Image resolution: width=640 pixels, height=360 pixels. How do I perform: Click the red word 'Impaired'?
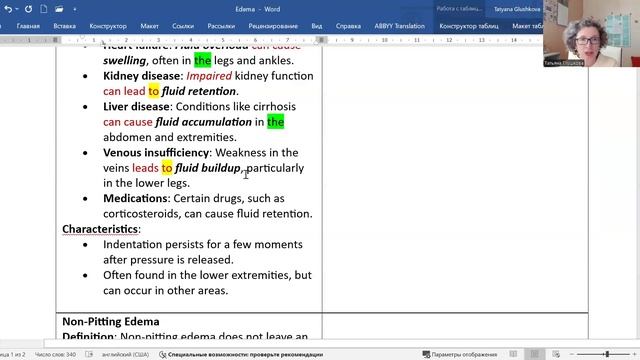pos(209,76)
